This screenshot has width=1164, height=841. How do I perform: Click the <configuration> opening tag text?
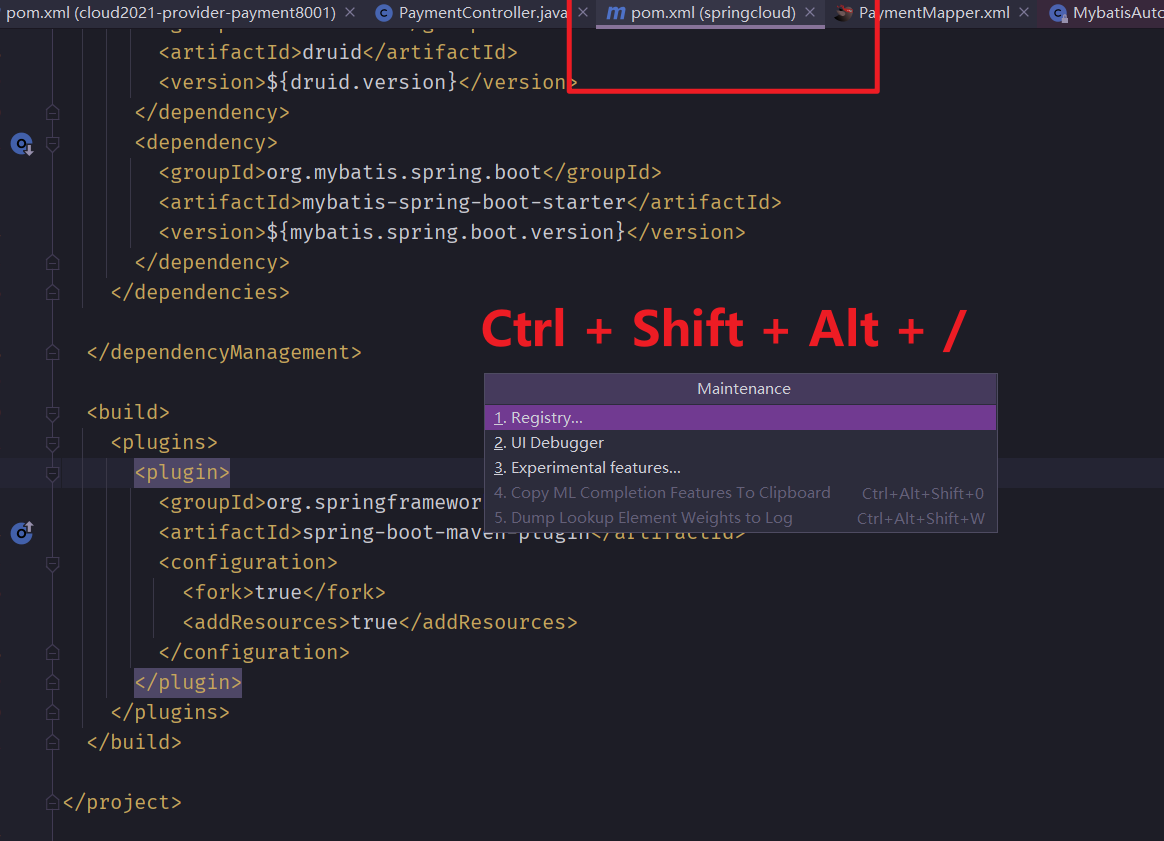coord(248,562)
